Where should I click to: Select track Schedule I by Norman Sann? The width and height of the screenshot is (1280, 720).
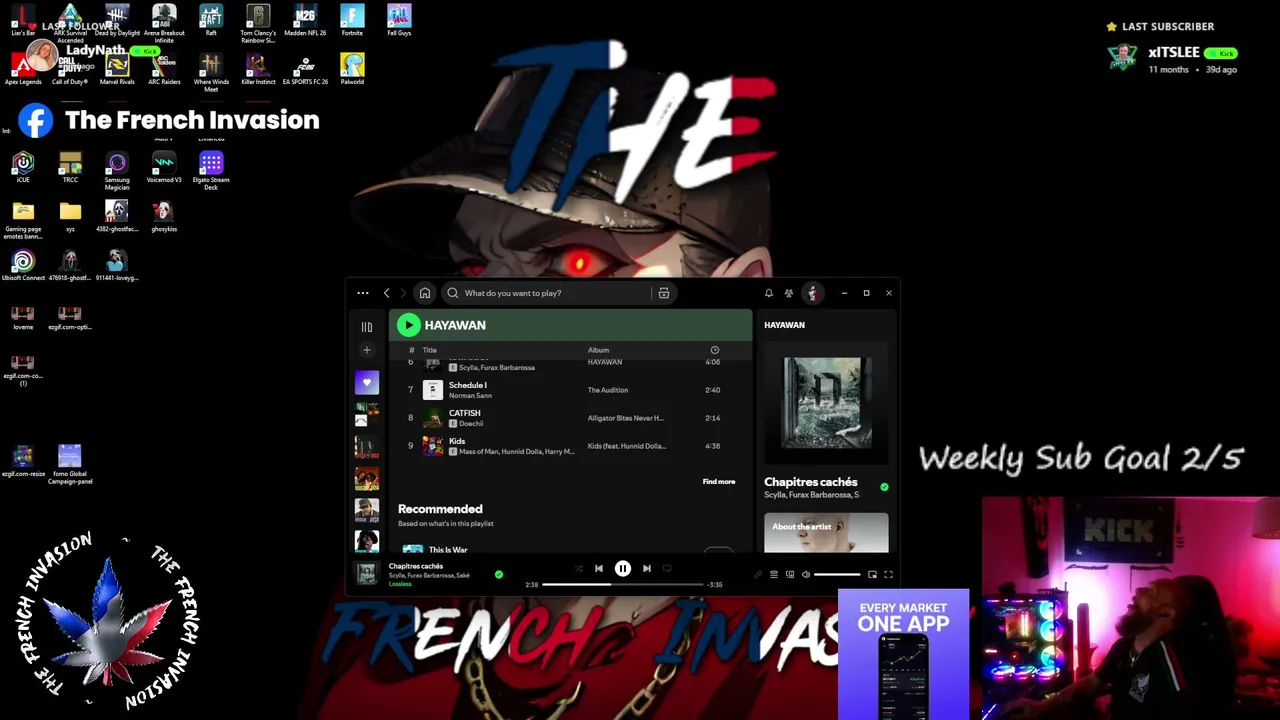coord(570,390)
